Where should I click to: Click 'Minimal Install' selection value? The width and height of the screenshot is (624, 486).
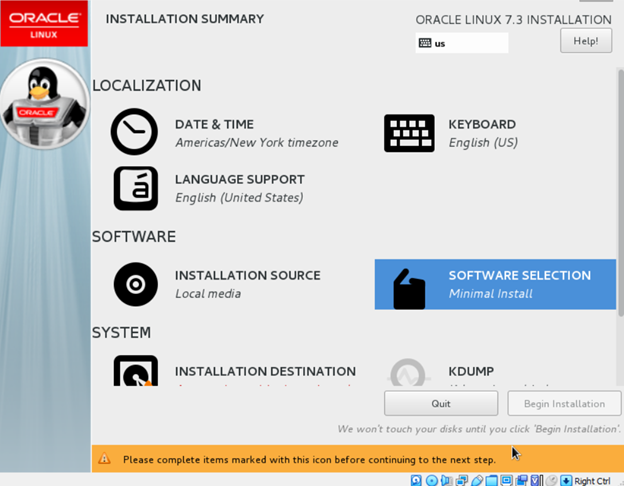490,294
